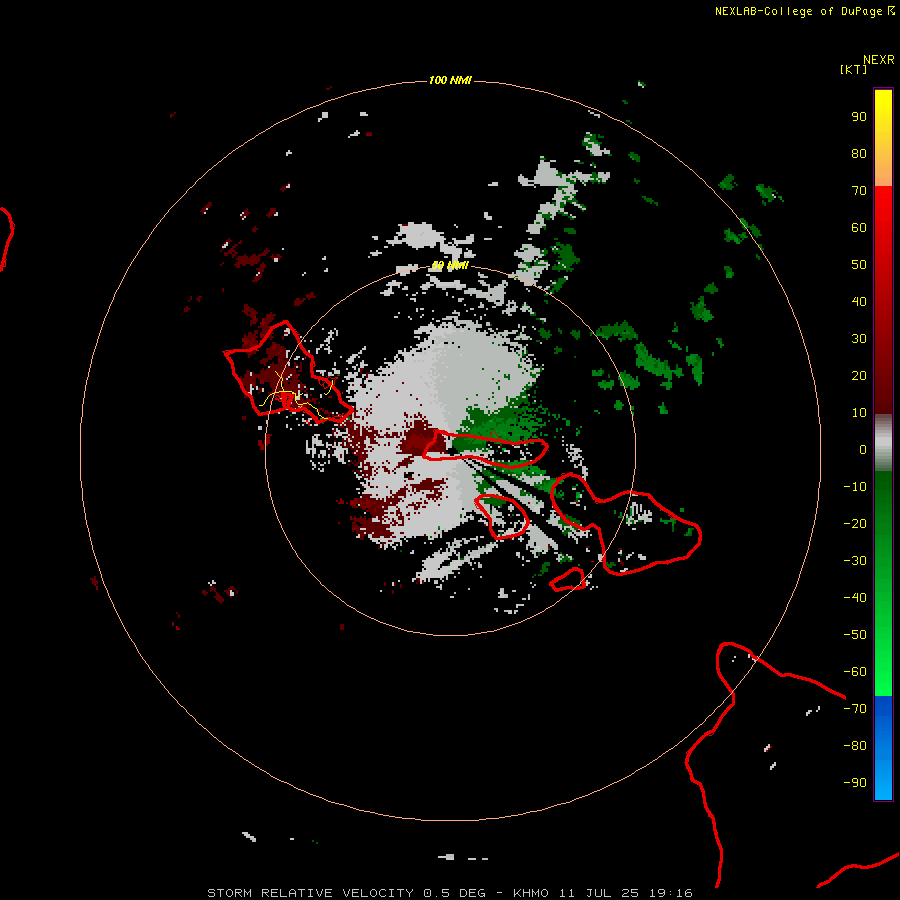
Task: Click the 0 value on velocity scale
Action: pyautogui.click(x=863, y=450)
